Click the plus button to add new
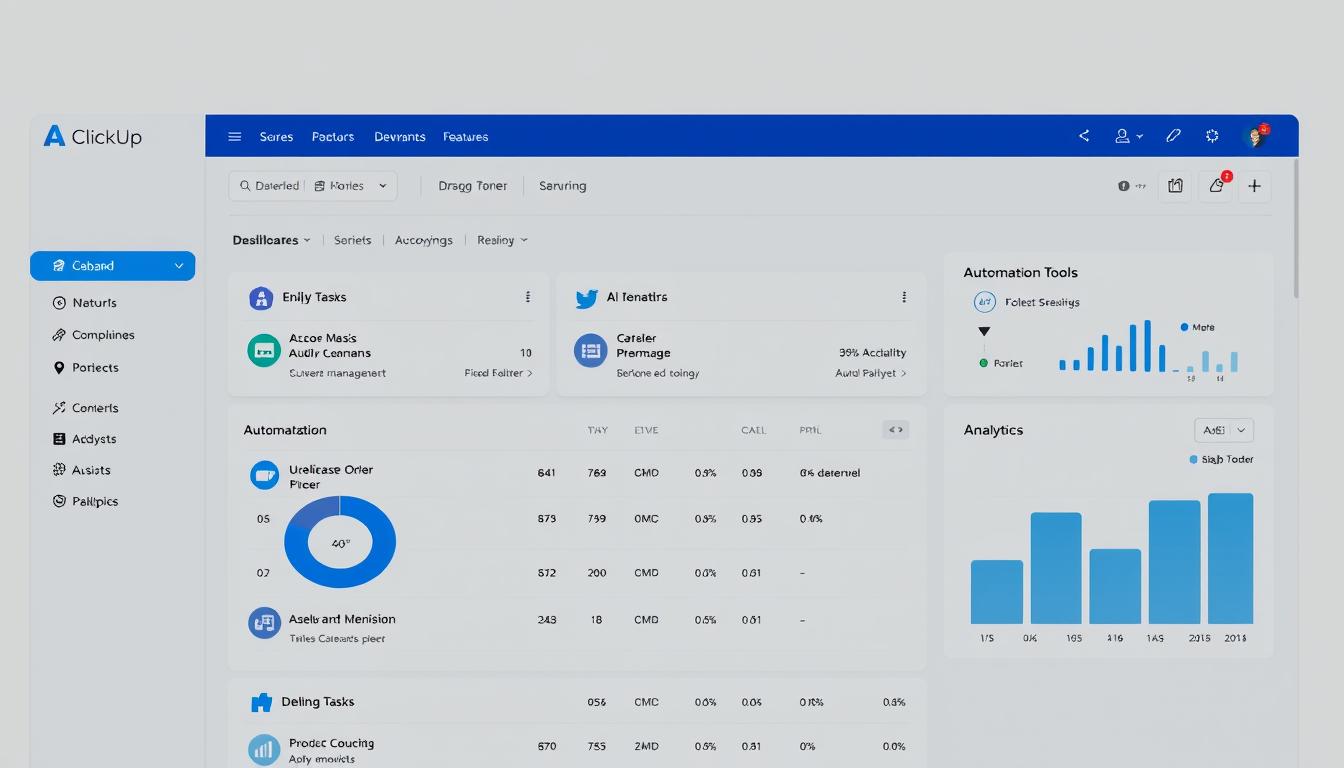The height and width of the screenshot is (768, 1344). click(x=1254, y=186)
